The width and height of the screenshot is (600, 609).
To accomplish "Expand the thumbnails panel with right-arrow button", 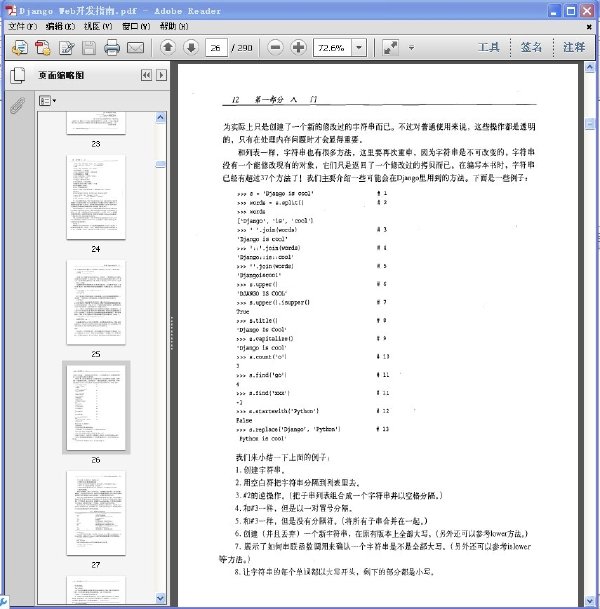I will 162,75.
